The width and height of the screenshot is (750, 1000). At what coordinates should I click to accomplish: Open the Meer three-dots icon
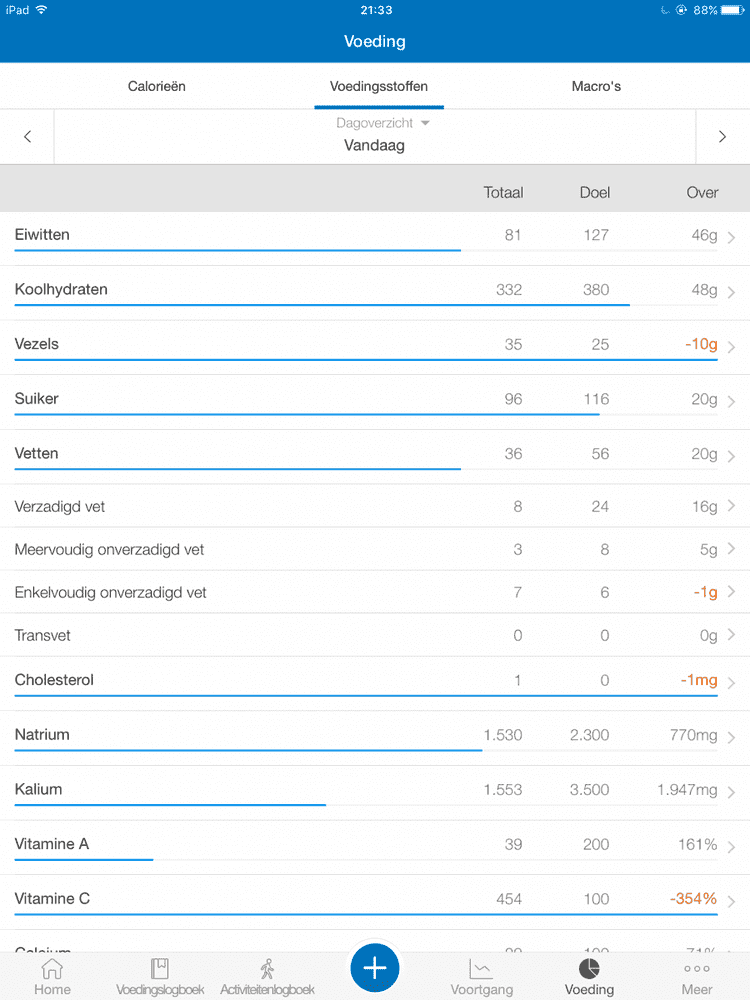tap(697, 969)
